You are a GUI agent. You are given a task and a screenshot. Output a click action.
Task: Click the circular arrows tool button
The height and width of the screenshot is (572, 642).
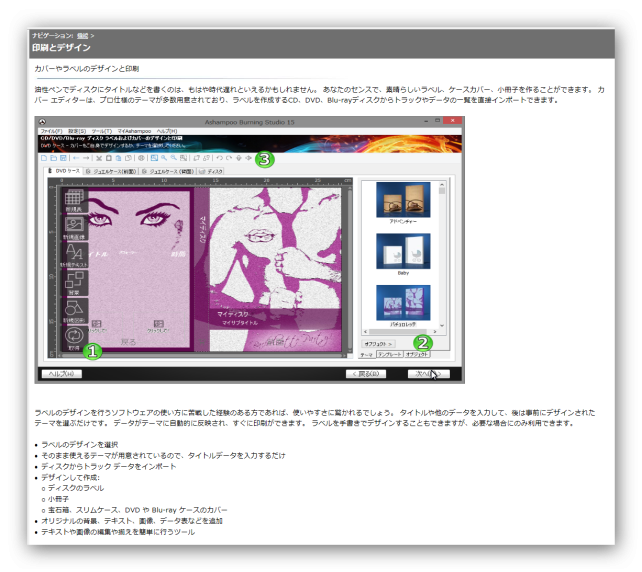(74, 338)
